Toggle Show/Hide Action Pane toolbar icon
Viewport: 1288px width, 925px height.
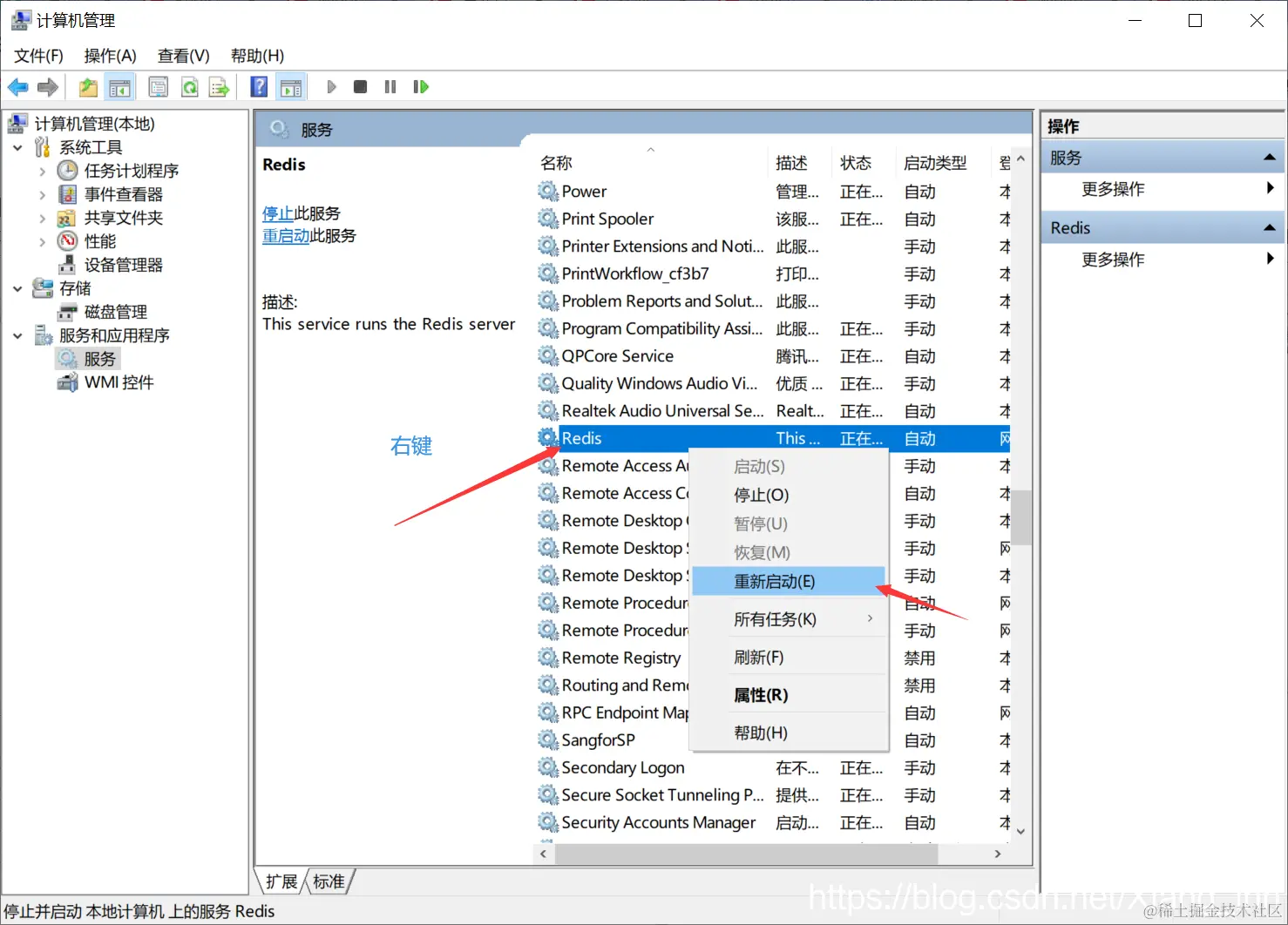[291, 87]
